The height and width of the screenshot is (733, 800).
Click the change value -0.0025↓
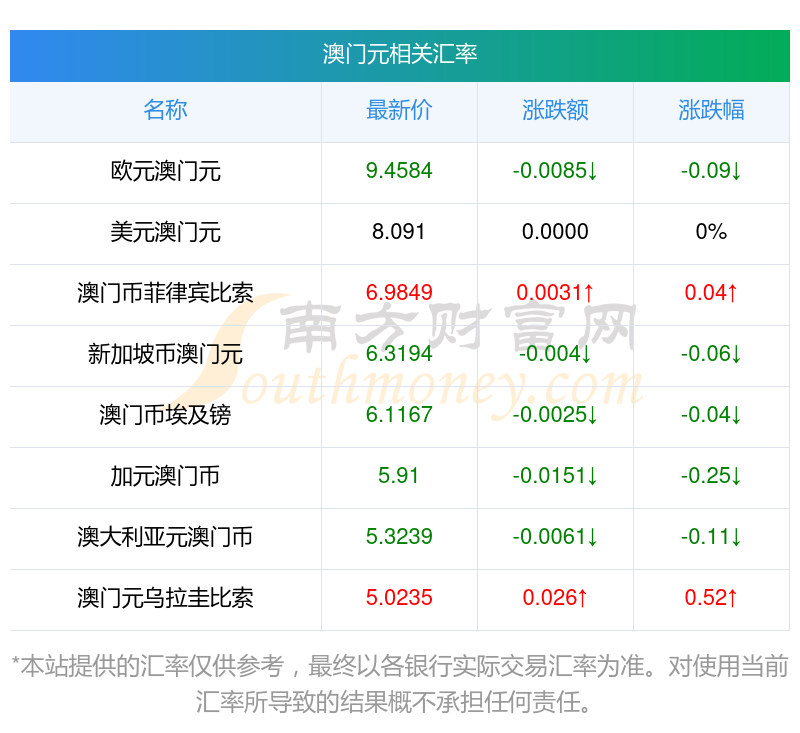coord(555,415)
